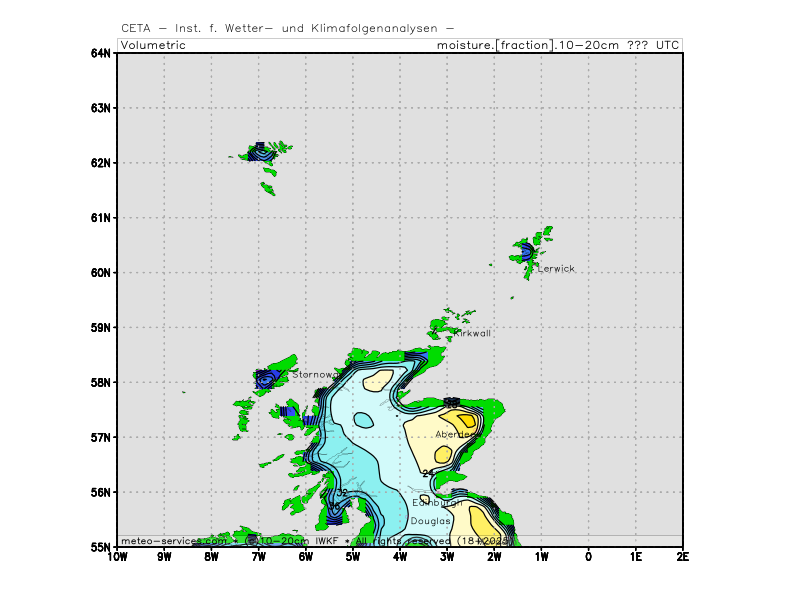Select the 60N latitude label
Image resolution: width=800 pixels, height=600 pixels.
pos(101,273)
